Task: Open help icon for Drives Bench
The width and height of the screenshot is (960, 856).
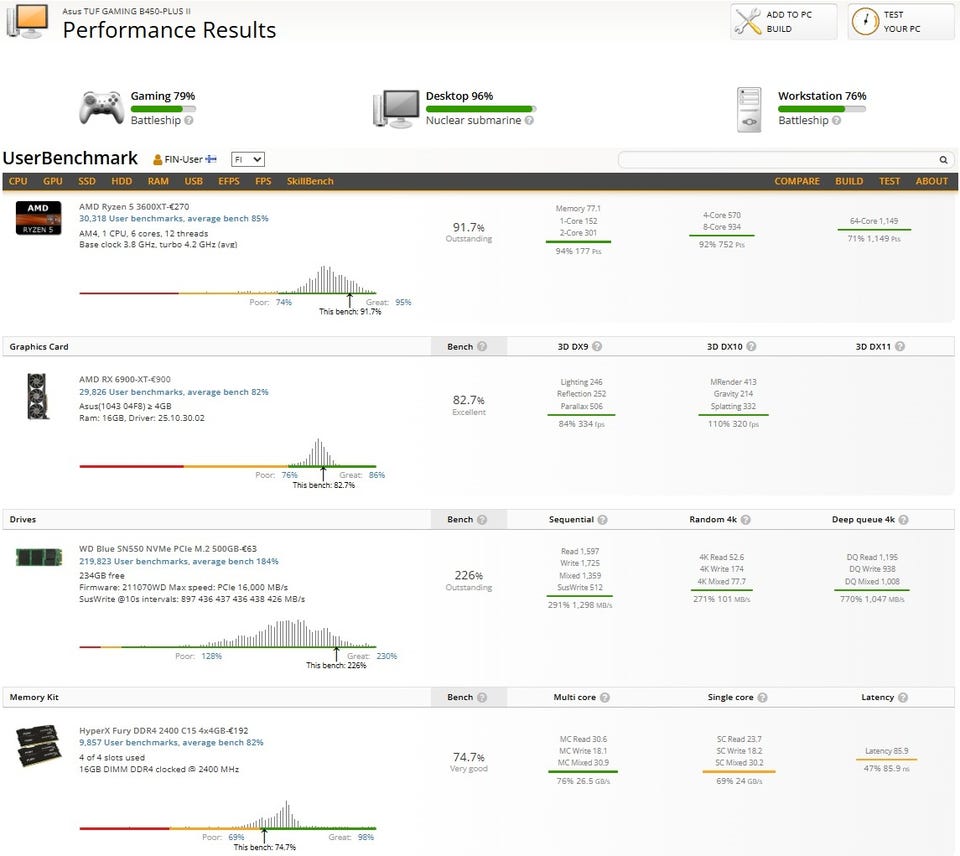Action: [482, 520]
